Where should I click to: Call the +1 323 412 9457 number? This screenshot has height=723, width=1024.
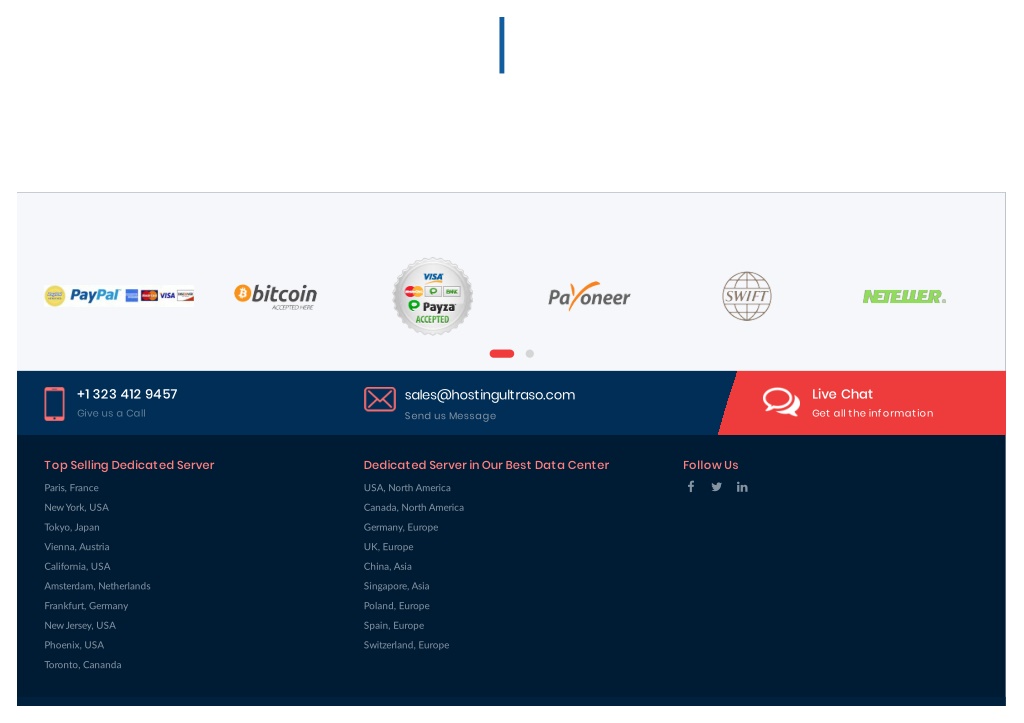click(127, 394)
